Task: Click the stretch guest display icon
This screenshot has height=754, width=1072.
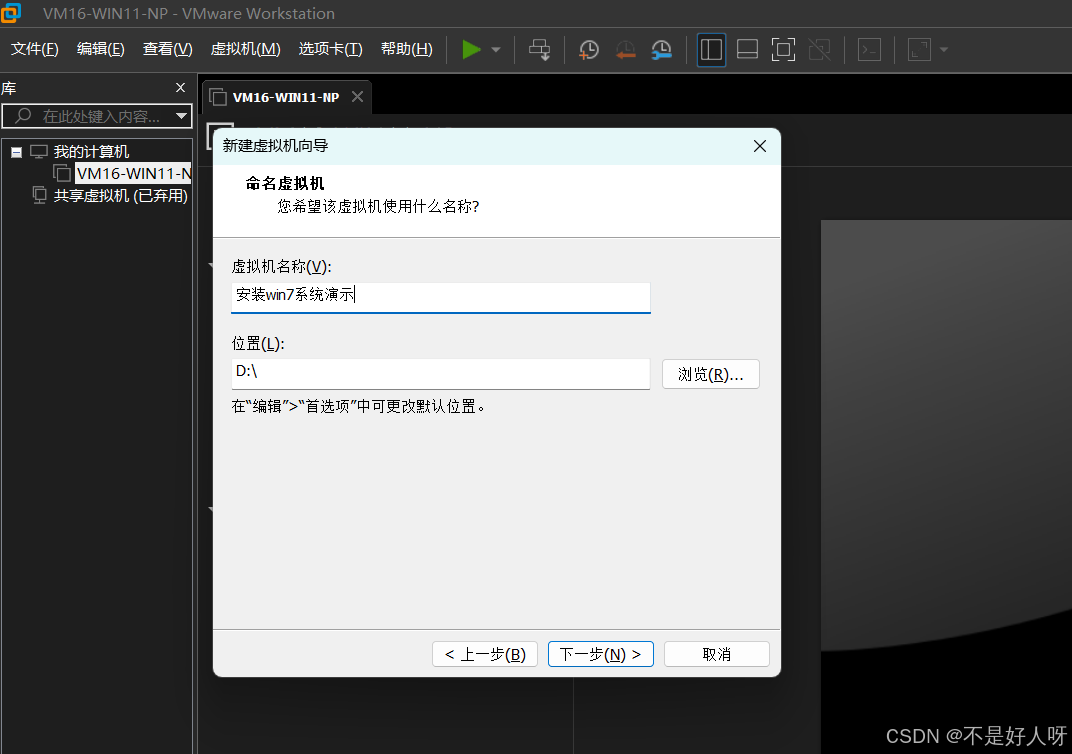Action: tap(920, 49)
